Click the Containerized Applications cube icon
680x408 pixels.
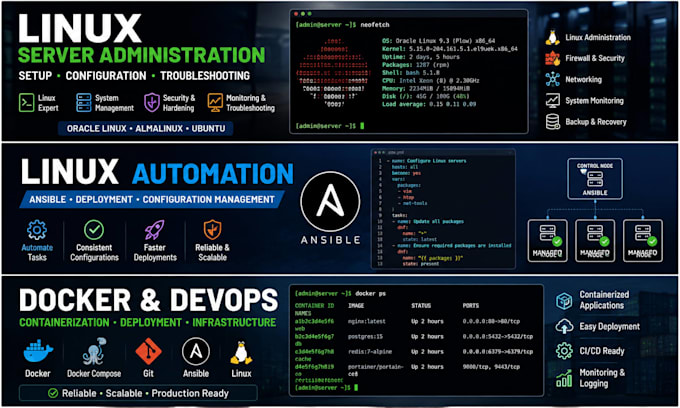(x=564, y=300)
